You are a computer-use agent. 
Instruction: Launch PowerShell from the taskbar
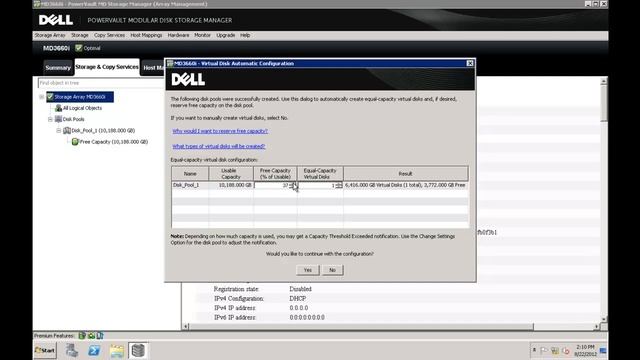[x=94, y=350]
